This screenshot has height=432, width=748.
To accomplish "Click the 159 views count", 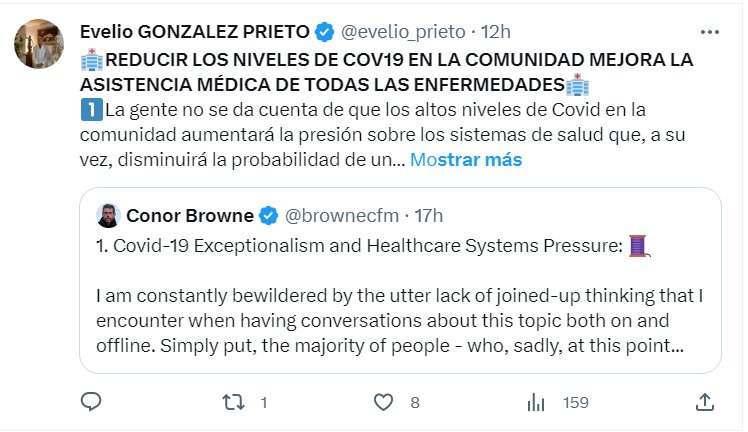I will pyautogui.click(x=575, y=402).
